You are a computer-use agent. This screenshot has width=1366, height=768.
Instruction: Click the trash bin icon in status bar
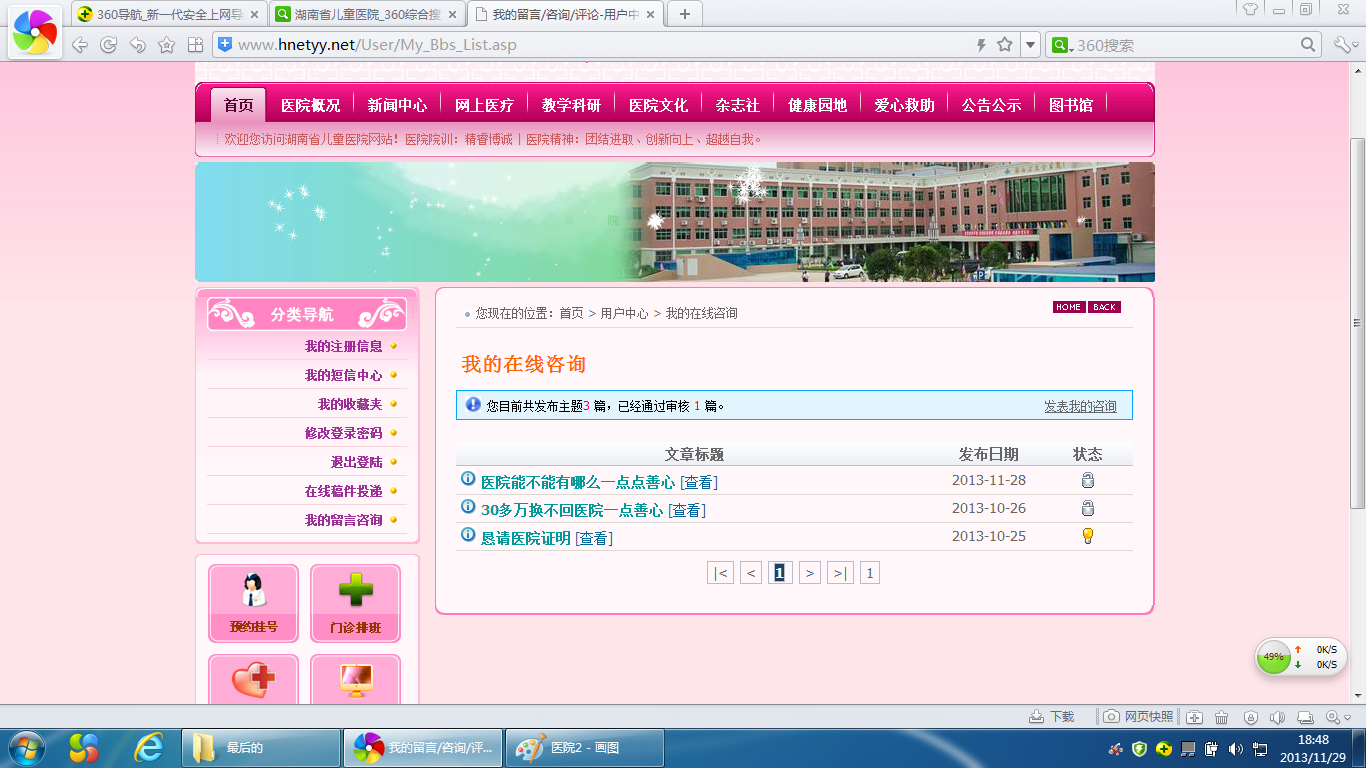pyautogui.click(x=1221, y=717)
